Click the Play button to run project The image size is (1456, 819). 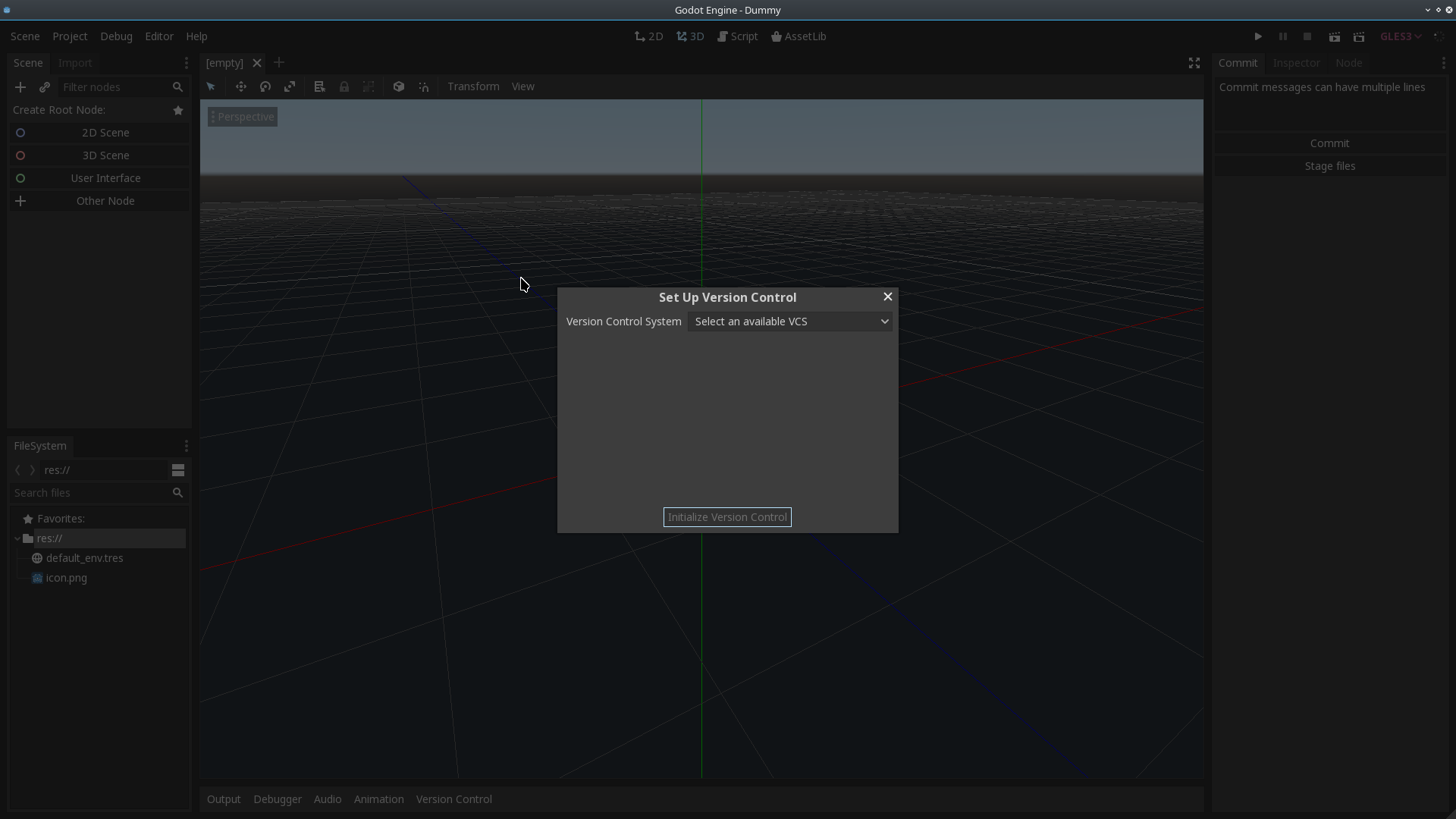[x=1258, y=36]
